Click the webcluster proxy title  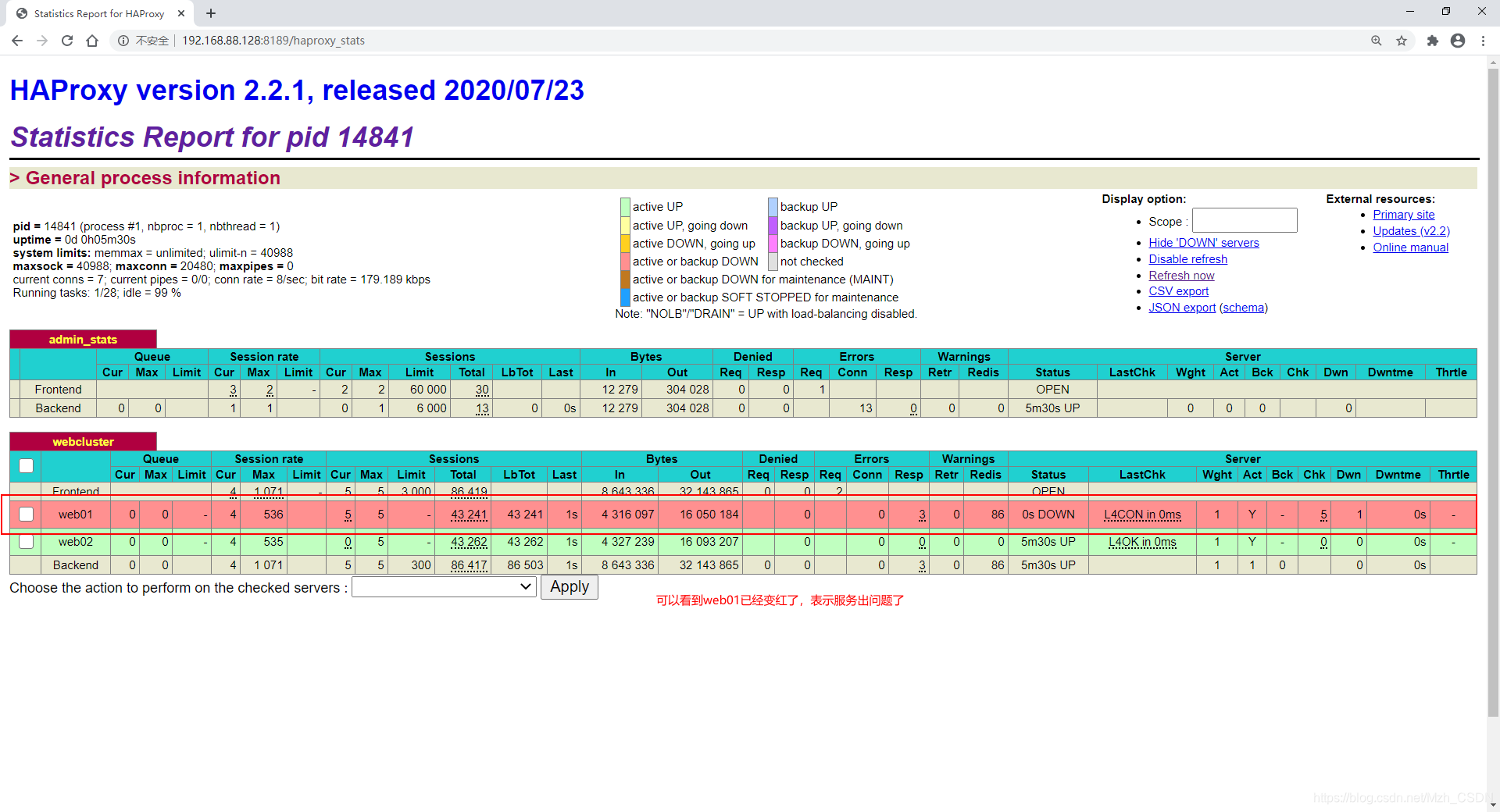pyautogui.click(x=83, y=442)
